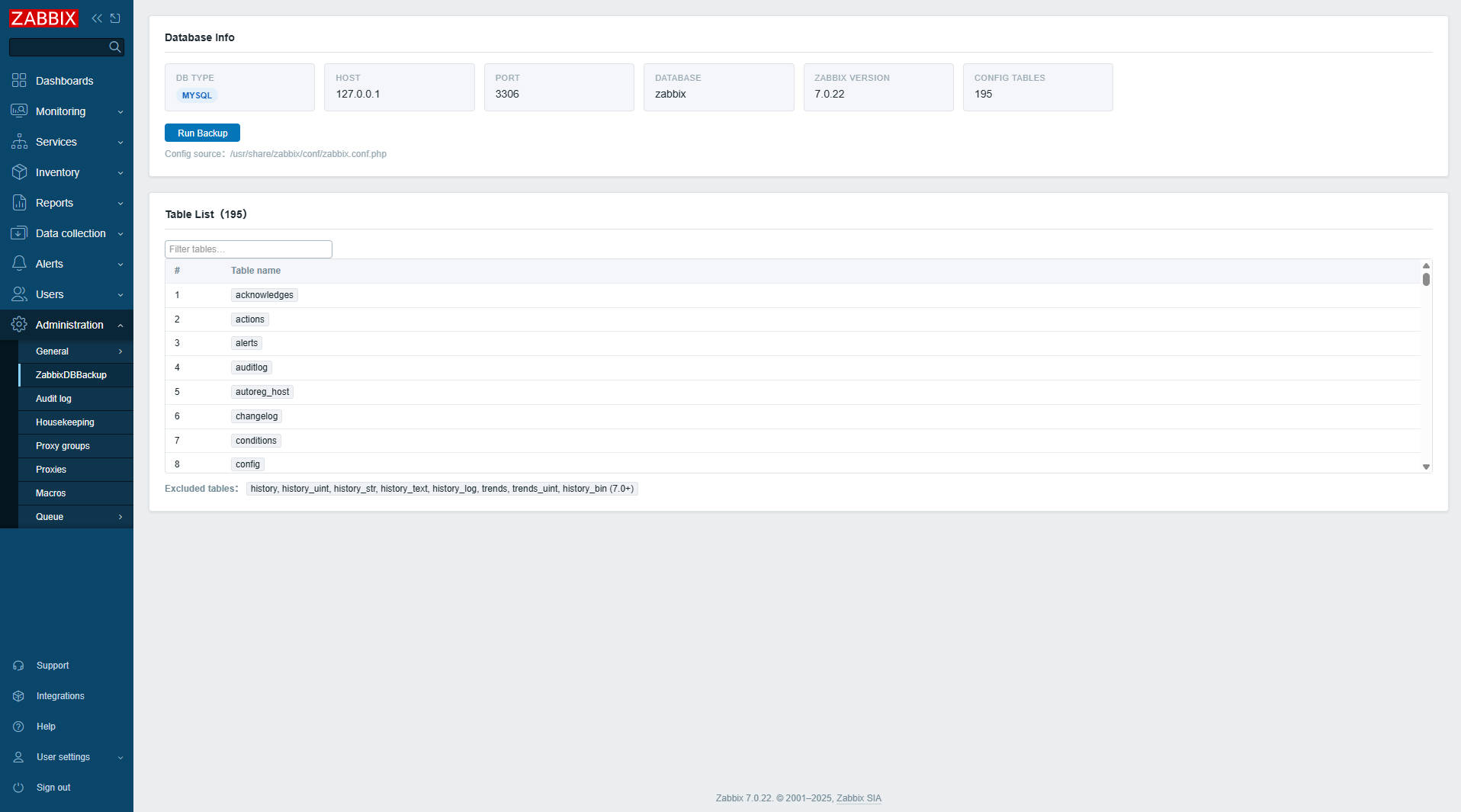Viewport: 1461px width, 812px height.
Task: Open the Support link
Action: pos(53,666)
